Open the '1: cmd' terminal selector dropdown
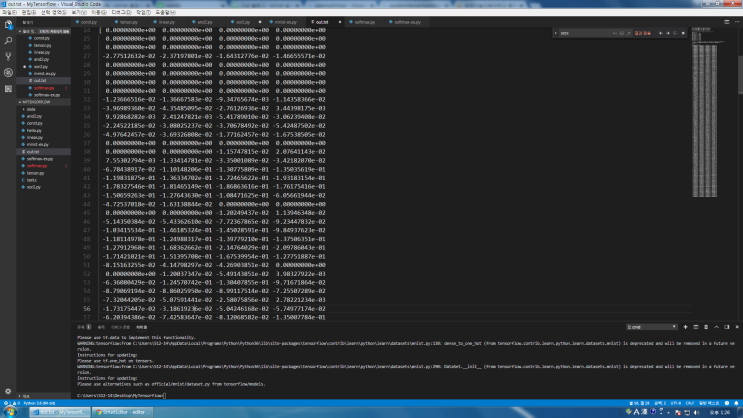Screen dimensions: 743x418 click(x=650, y=327)
